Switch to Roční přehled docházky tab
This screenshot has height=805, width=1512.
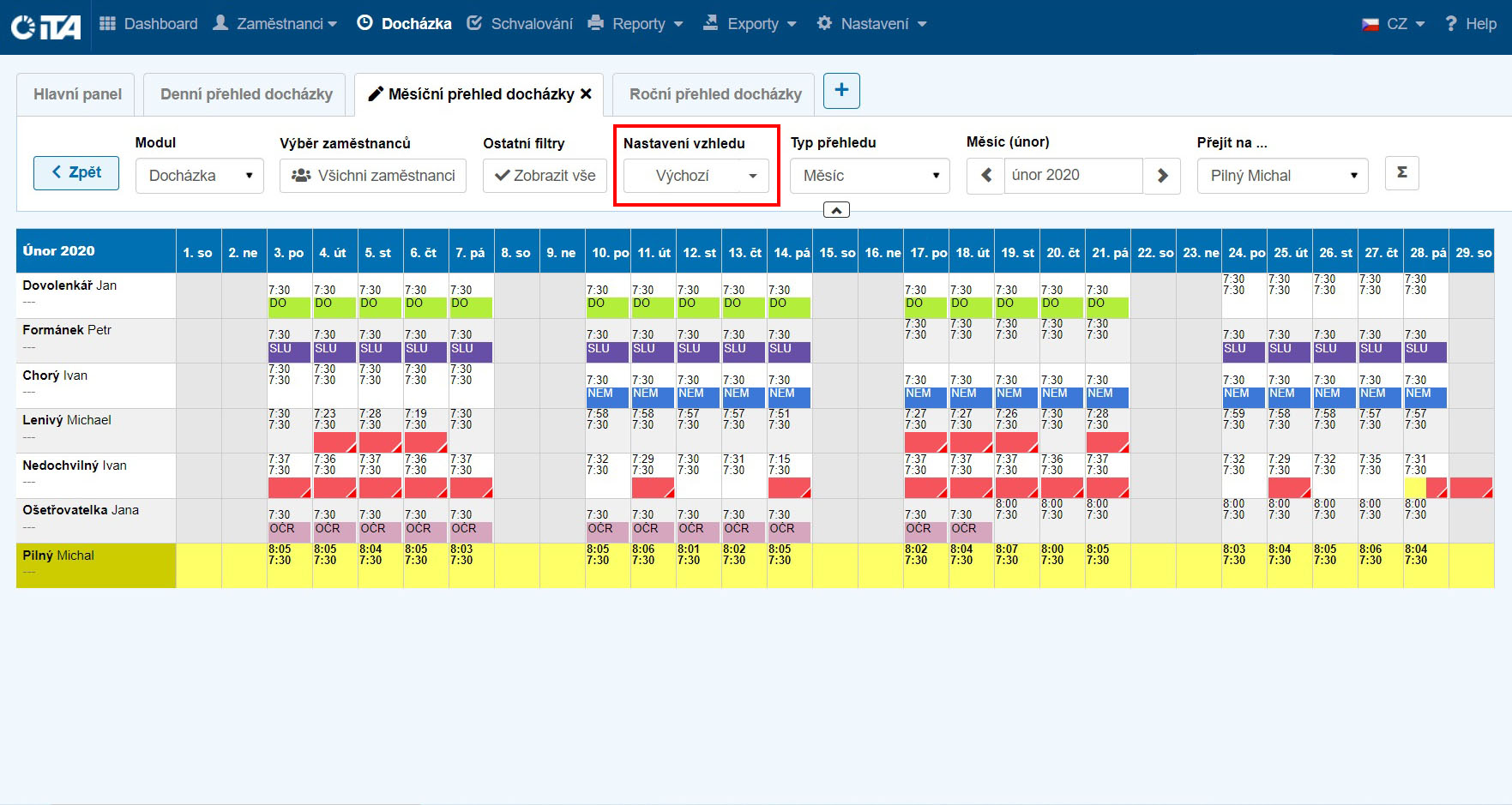coord(715,94)
